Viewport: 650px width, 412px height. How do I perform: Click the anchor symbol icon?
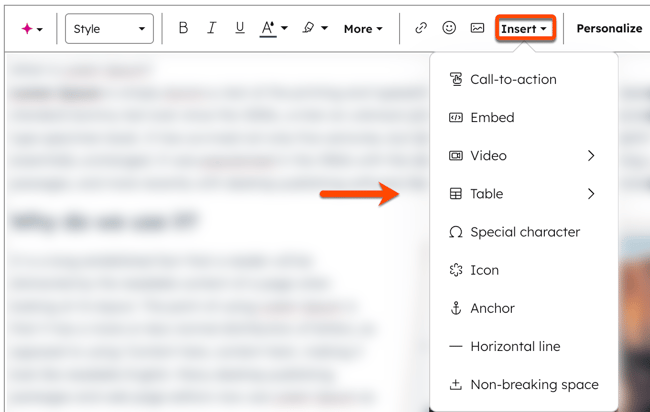coord(456,308)
